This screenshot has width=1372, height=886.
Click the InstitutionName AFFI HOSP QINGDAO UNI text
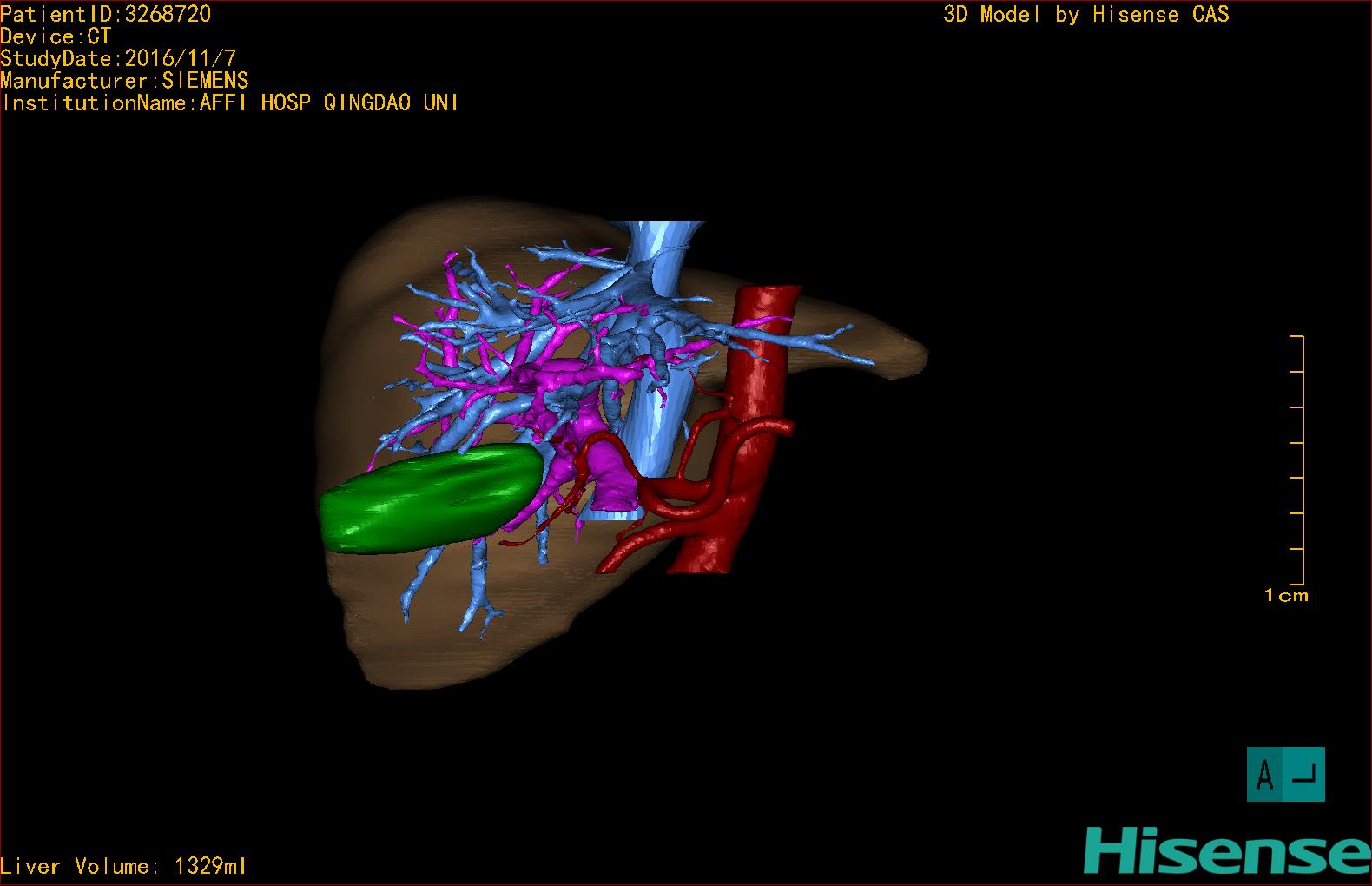click(x=230, y=102)
